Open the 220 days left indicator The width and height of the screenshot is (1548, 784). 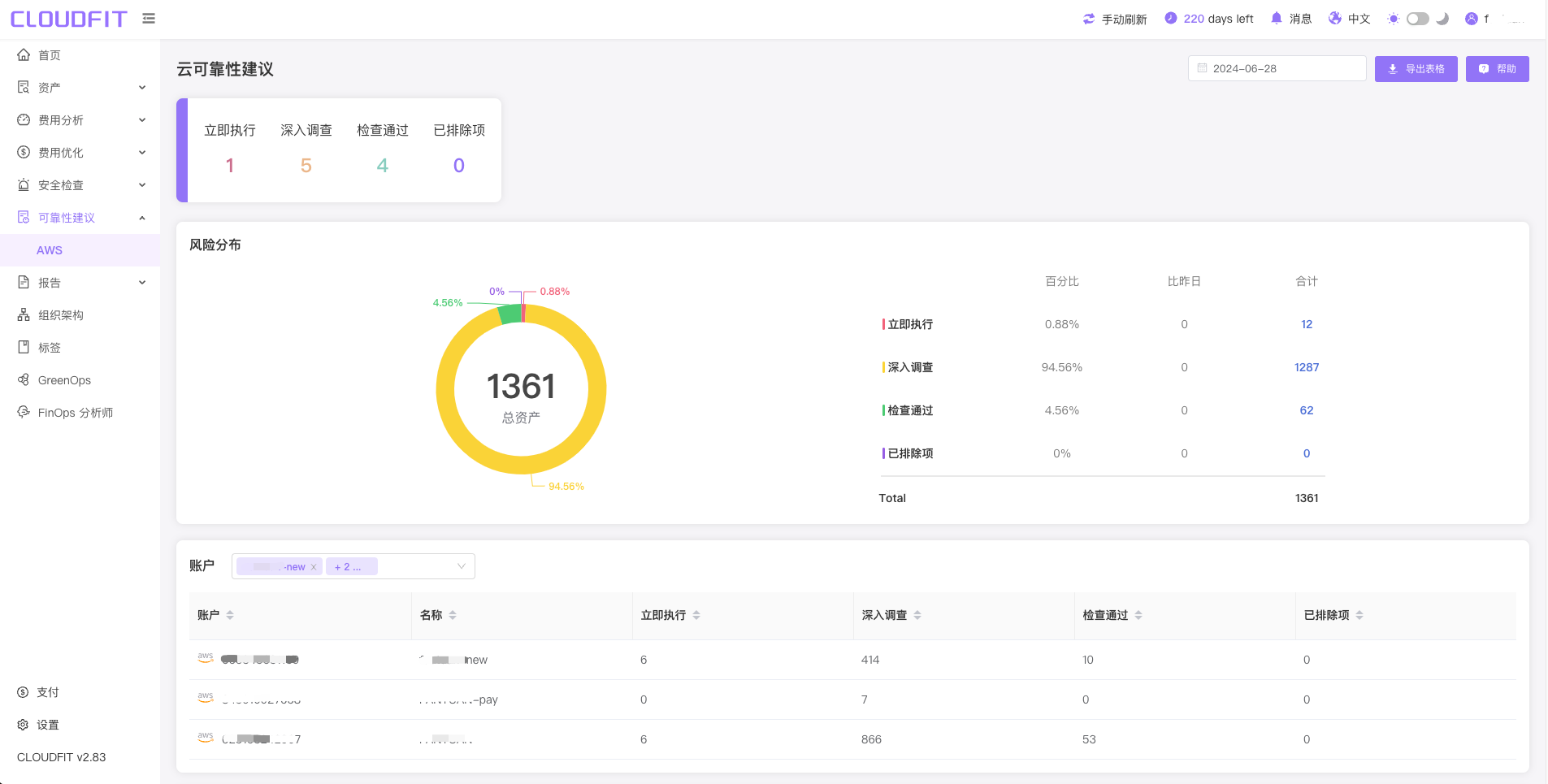tap(1209, 19)
